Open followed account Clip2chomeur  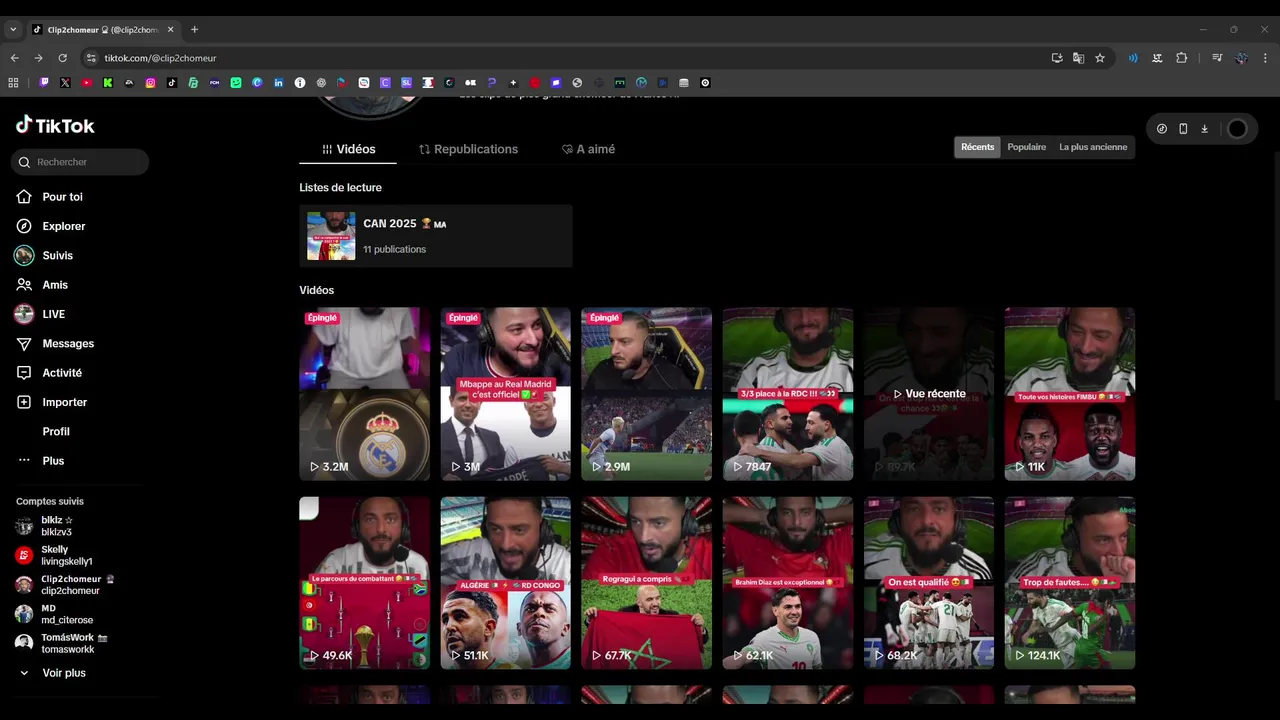pyautogui.click(x=64, y=585)
